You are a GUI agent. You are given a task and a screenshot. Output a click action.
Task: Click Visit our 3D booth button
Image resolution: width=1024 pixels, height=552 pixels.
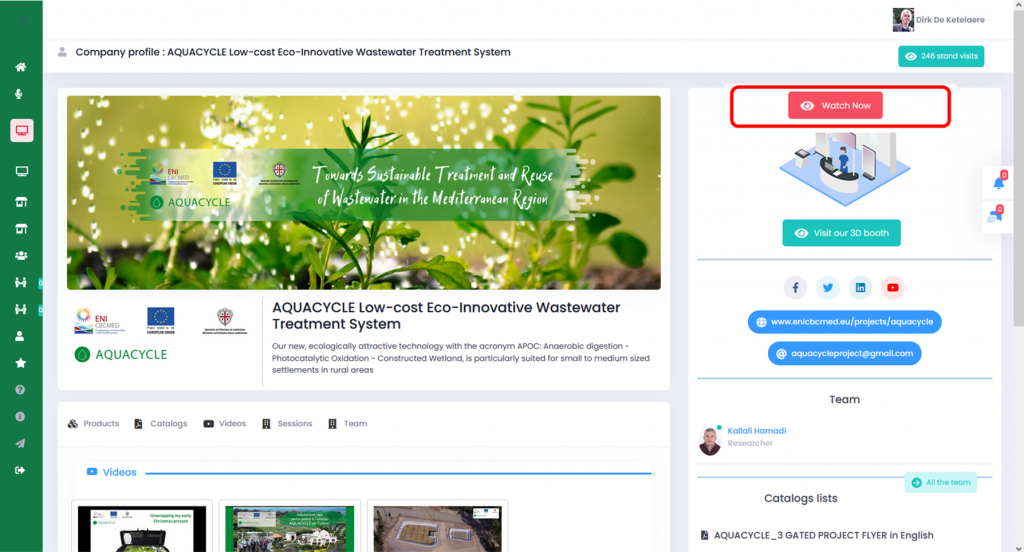841,233
